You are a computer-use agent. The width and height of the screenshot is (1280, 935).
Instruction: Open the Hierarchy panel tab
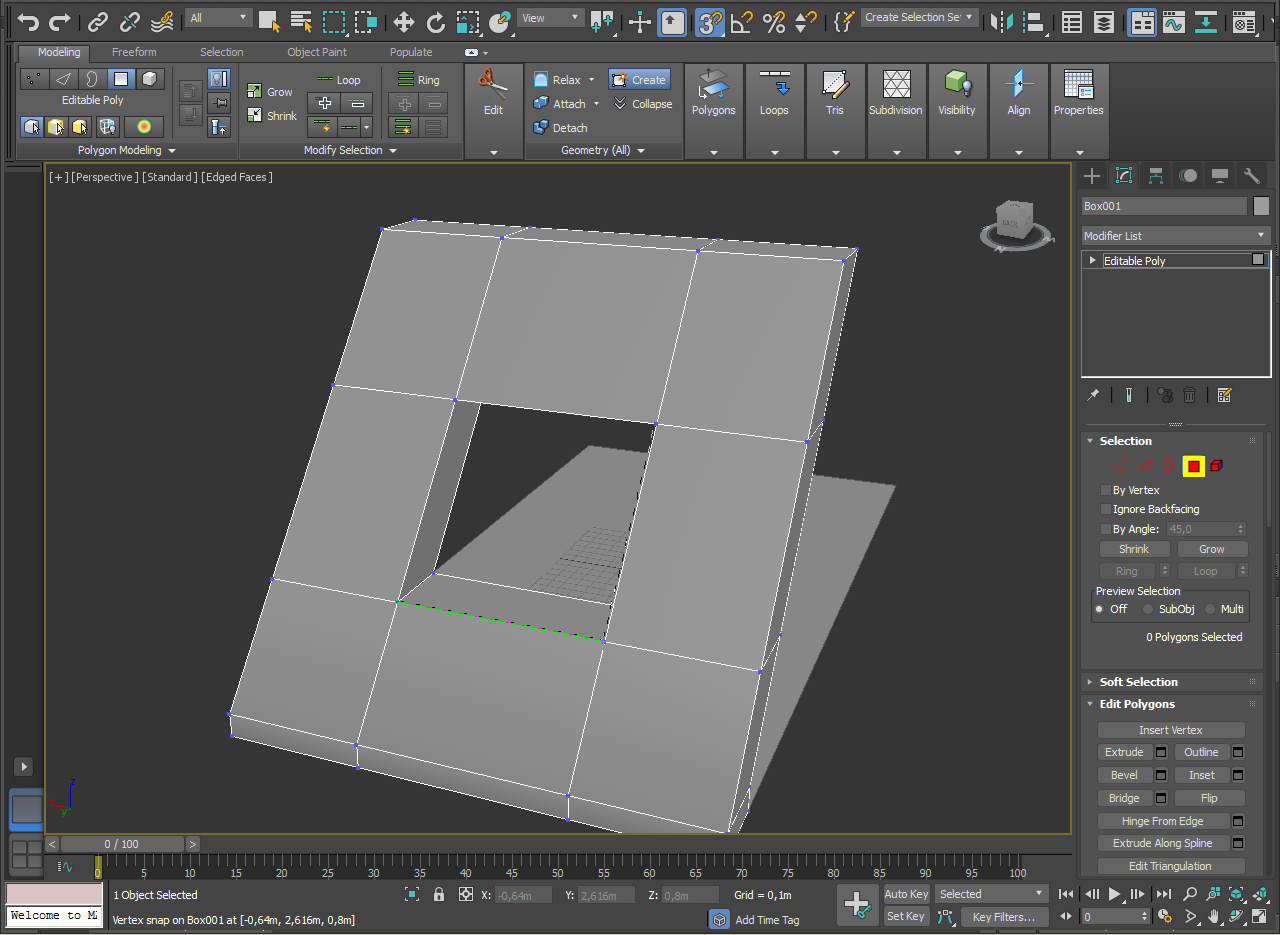click(1156, 176)
